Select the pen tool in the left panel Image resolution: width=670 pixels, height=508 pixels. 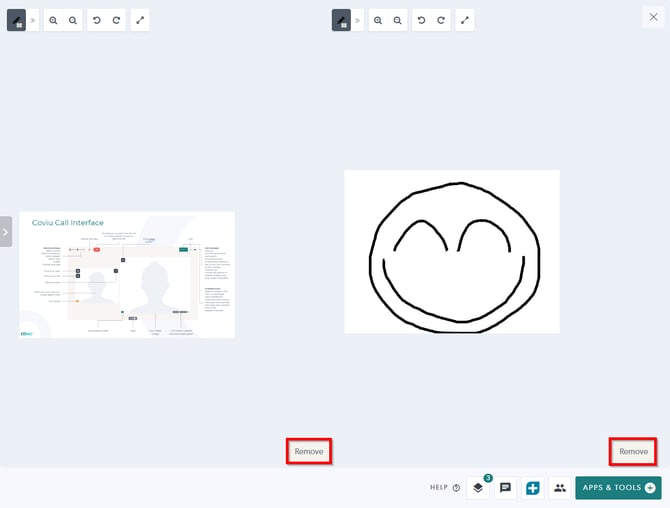click(x=16, y=20)
